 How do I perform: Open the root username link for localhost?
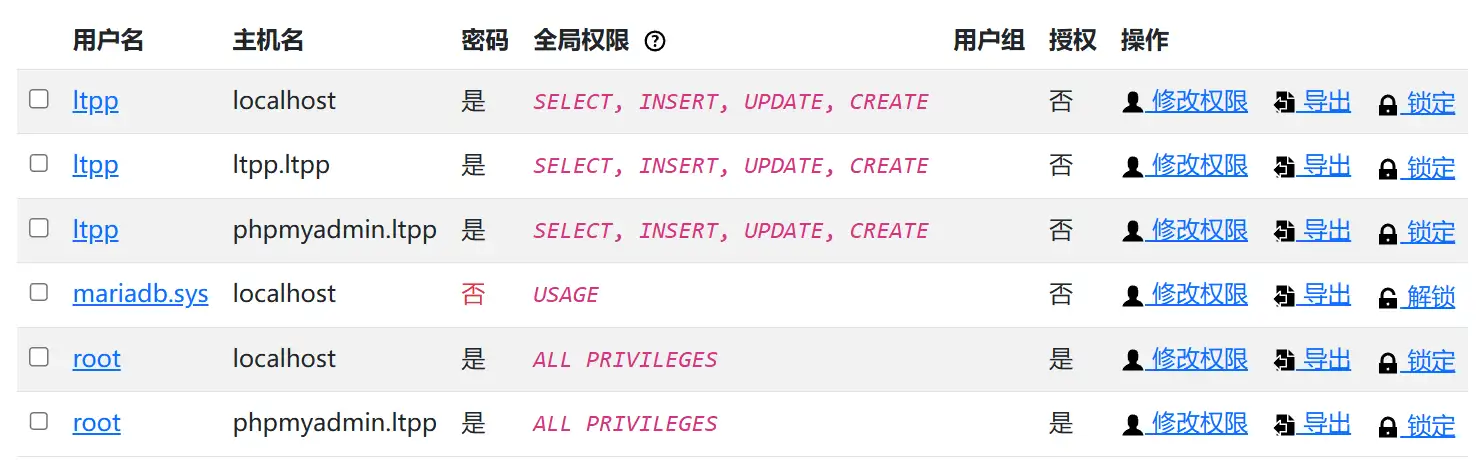coord(97,359)
